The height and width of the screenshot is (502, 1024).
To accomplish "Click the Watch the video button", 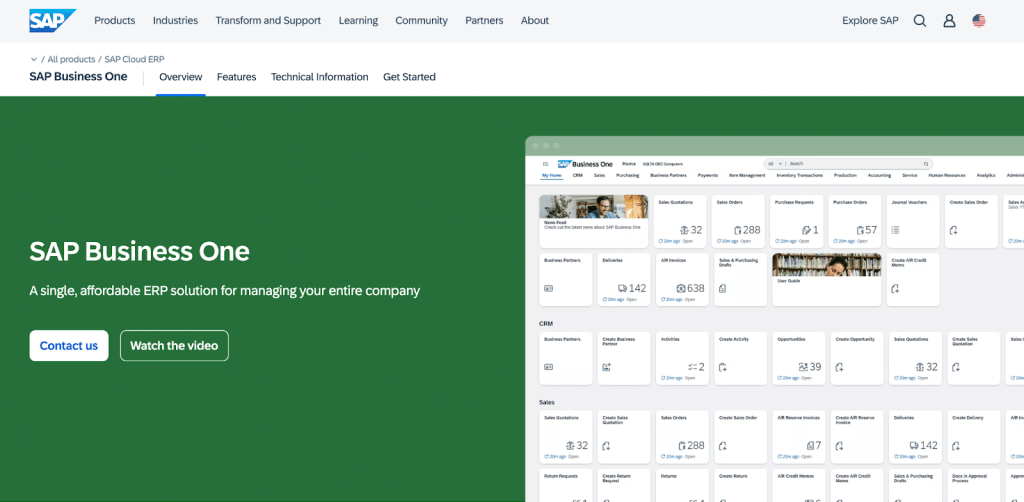I will tap(174, 346).
